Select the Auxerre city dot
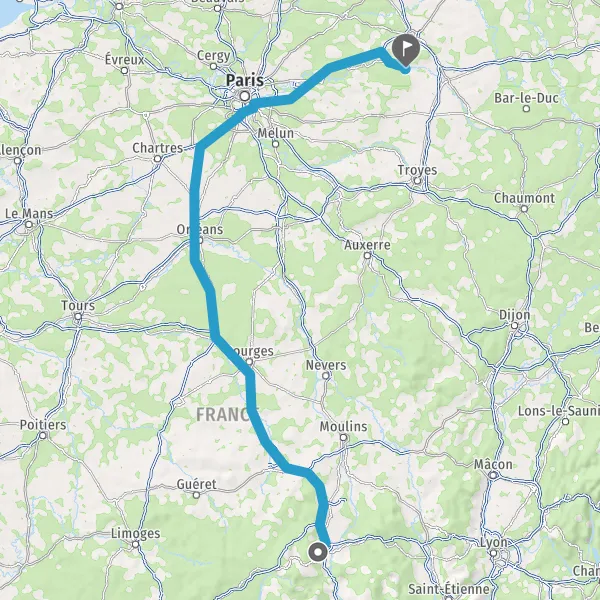This screenshot has width=600, height=600. pyautogui.click(x=367, y=255)
